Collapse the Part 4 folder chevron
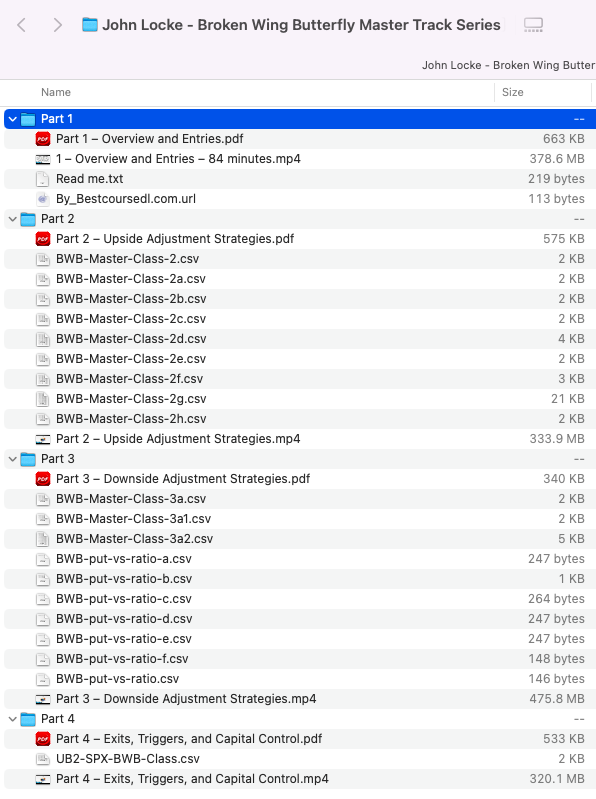The image size is (596, 799). (13, 719)
